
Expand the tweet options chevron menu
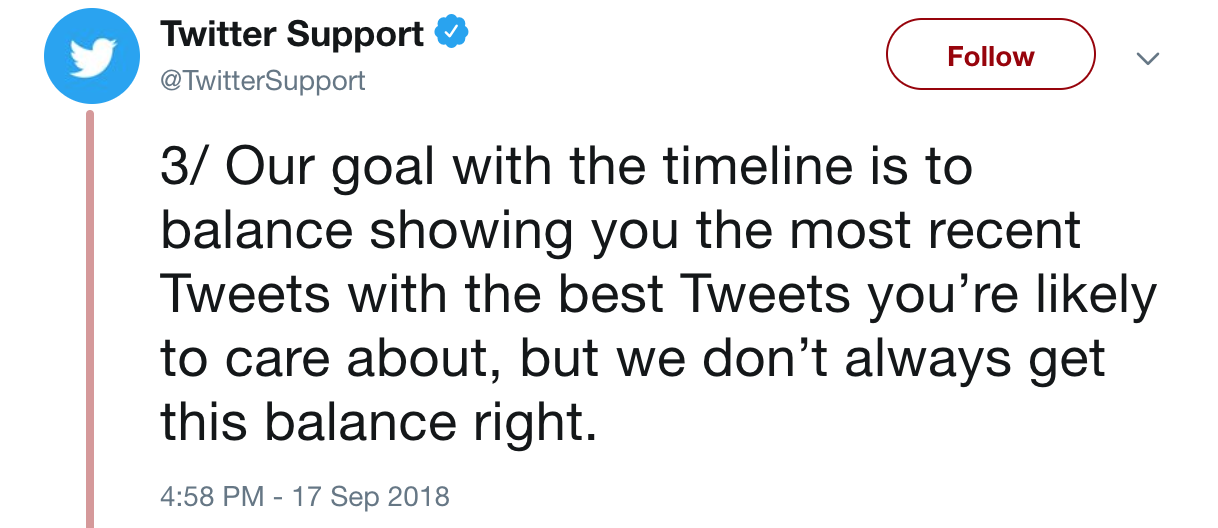click(1149, 59)
